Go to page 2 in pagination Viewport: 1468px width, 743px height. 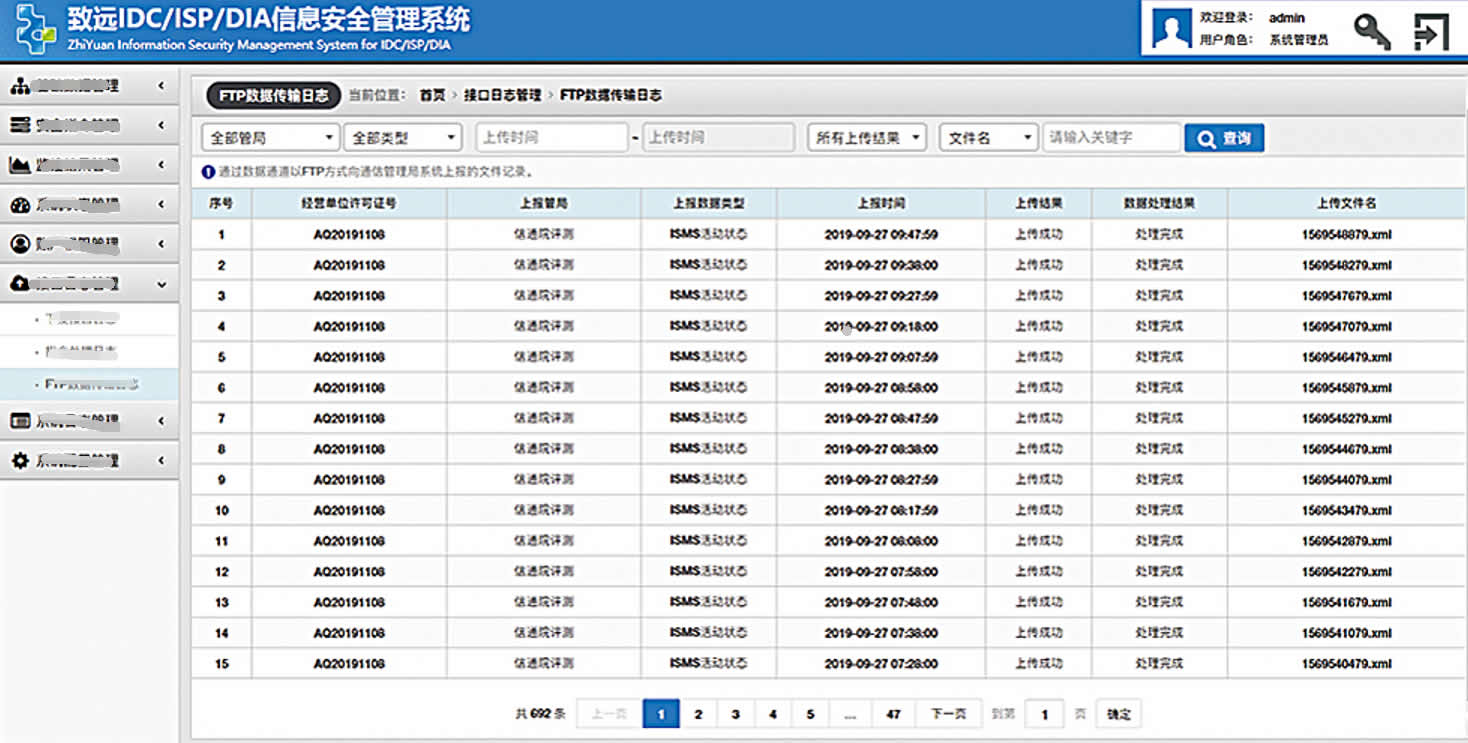698,714
